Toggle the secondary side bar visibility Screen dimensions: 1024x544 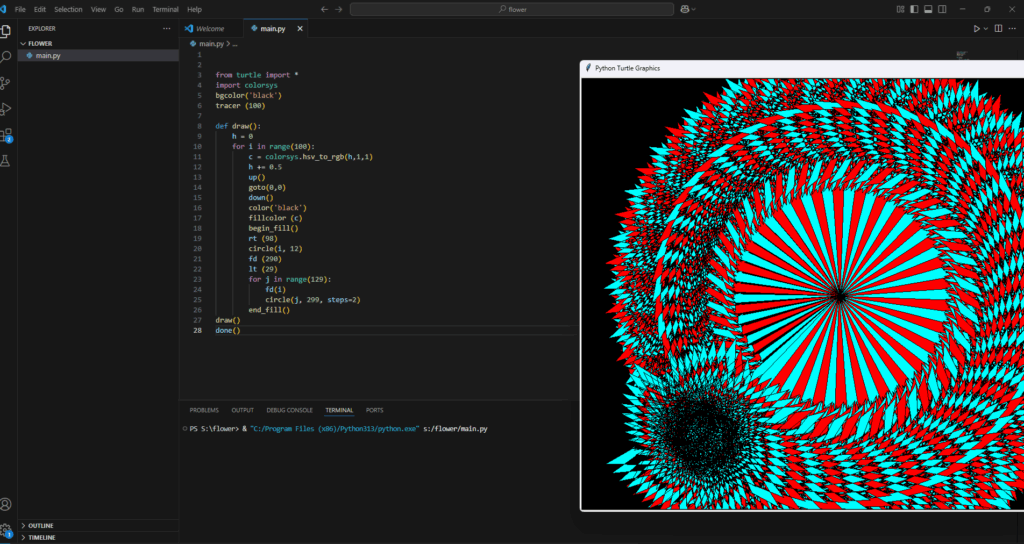pos(942,9)
